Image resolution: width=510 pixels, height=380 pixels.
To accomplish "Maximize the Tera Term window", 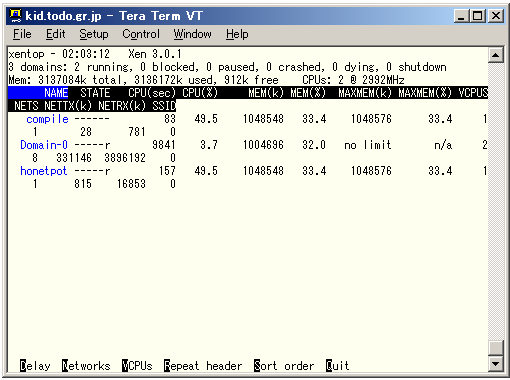I will pyautogui.click(x=477, y=16).
